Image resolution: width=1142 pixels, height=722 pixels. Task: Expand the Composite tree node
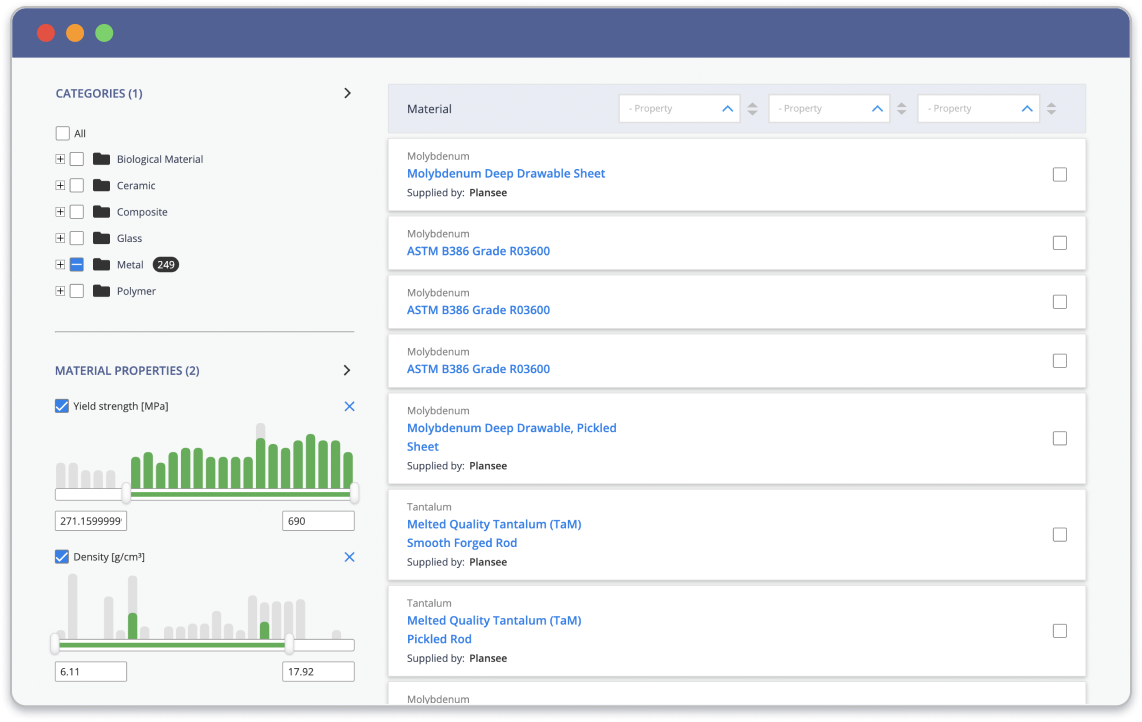pyautogui.click(x=60, y=212)
